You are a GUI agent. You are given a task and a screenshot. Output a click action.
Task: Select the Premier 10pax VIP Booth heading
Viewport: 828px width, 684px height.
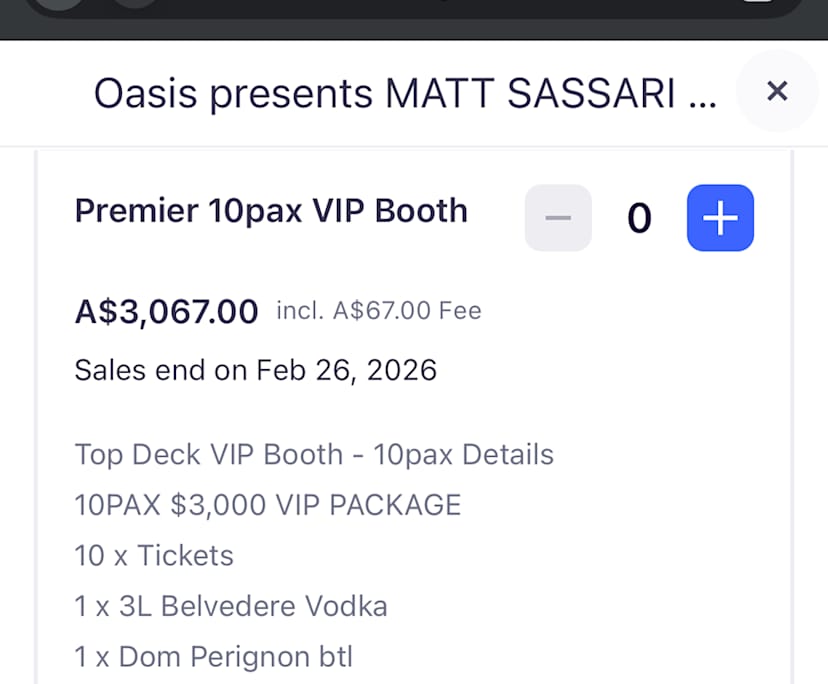click(271, 211)
